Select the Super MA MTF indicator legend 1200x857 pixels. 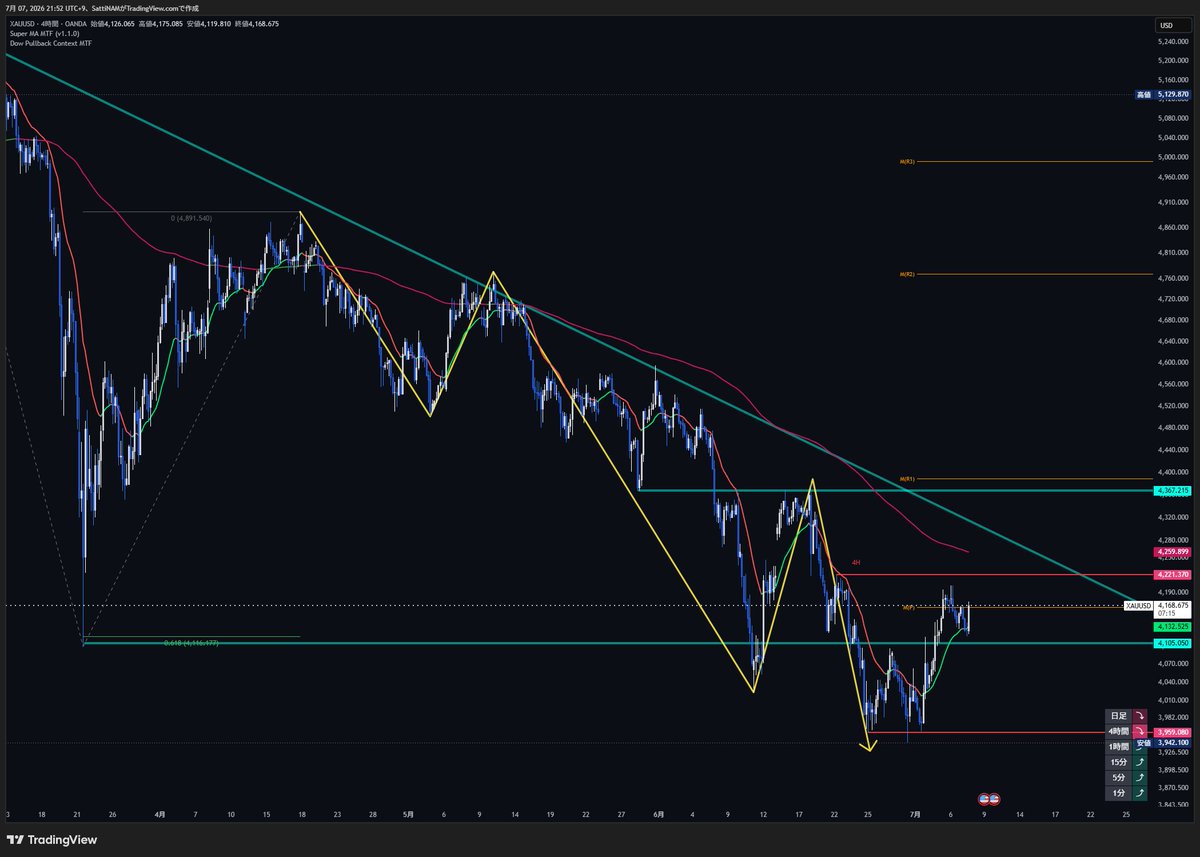(45, 33)
